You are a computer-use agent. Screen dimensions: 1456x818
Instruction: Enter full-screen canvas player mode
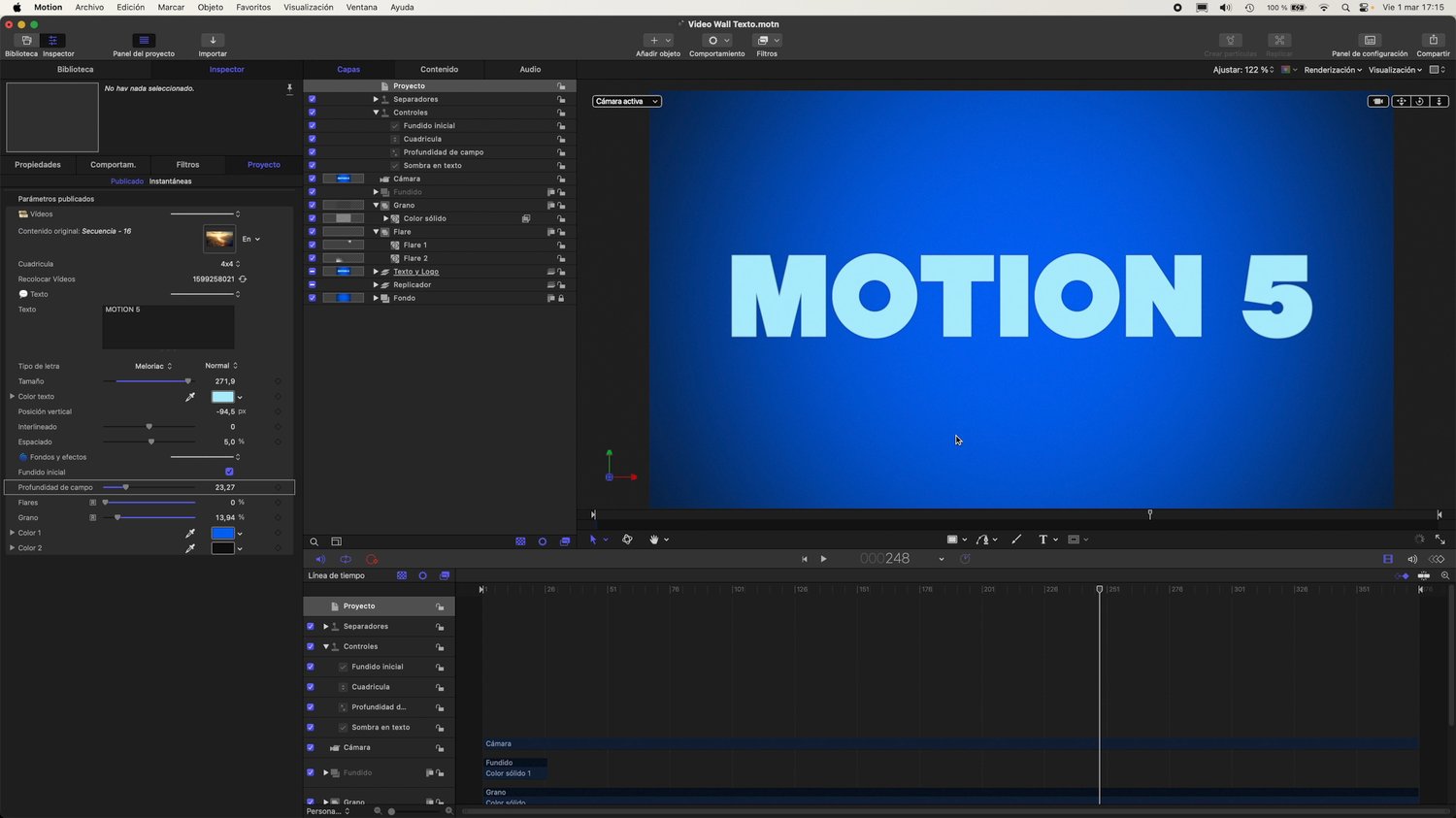coord(1439,540)
